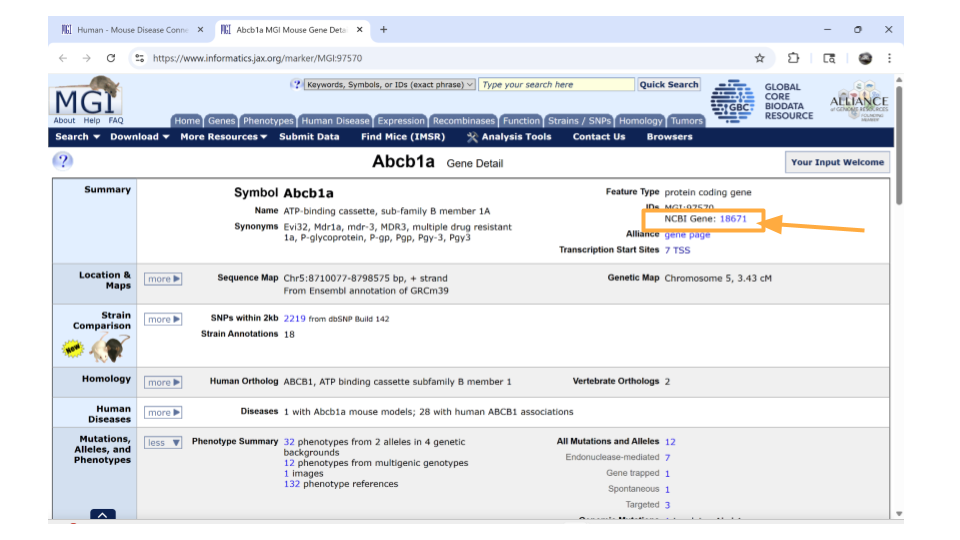Open Analysis Tools menu item
Image resolution: width=960 pixels, height=540 pixels.
[509, 137]
